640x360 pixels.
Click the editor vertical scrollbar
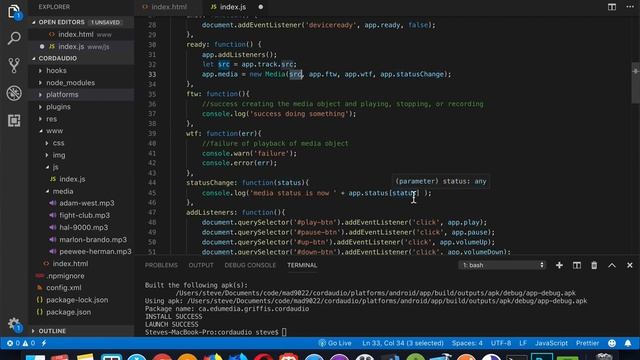coord(636,84)
